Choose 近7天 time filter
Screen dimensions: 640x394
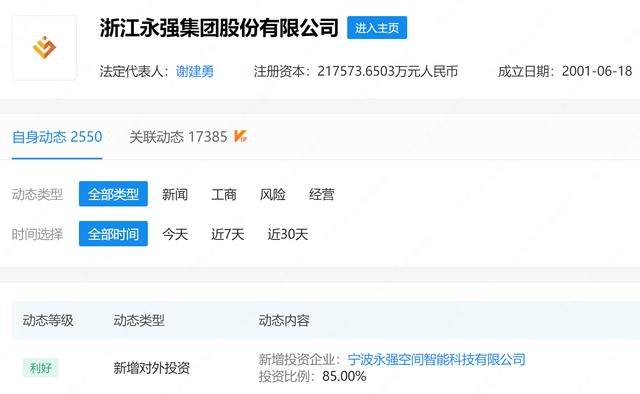coord(228,234)
